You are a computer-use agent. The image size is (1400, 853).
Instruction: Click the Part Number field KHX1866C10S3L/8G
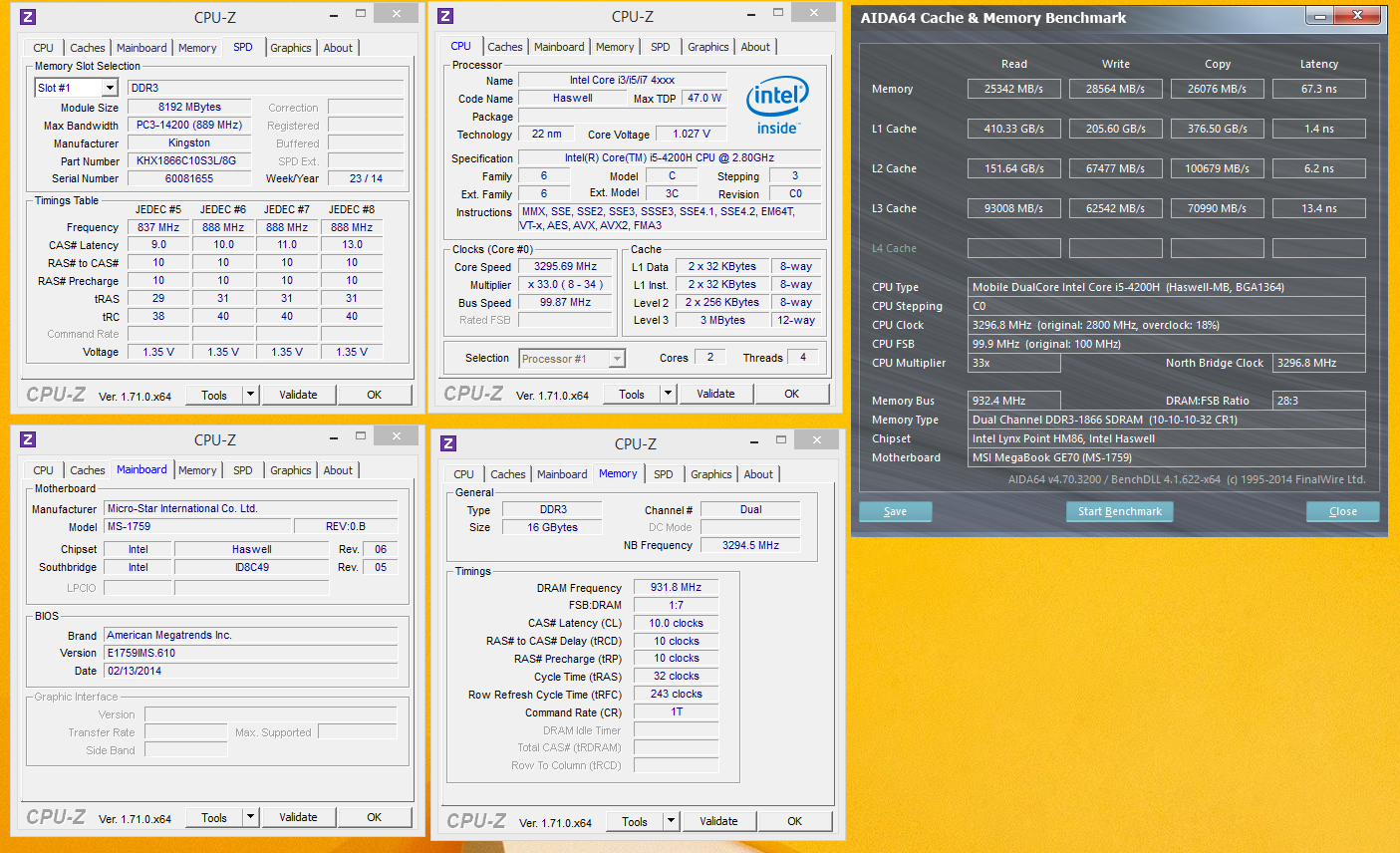coord(187,160)
